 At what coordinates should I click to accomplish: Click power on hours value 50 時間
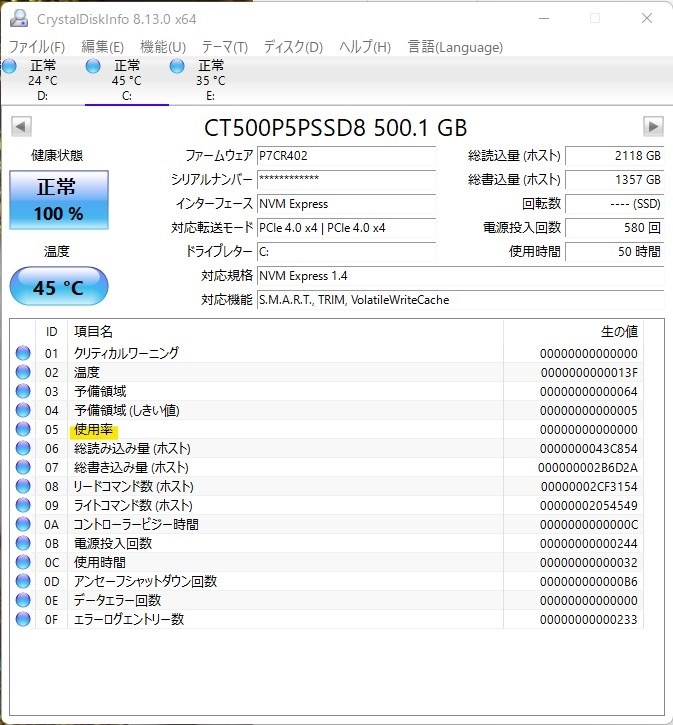[614, 252]
